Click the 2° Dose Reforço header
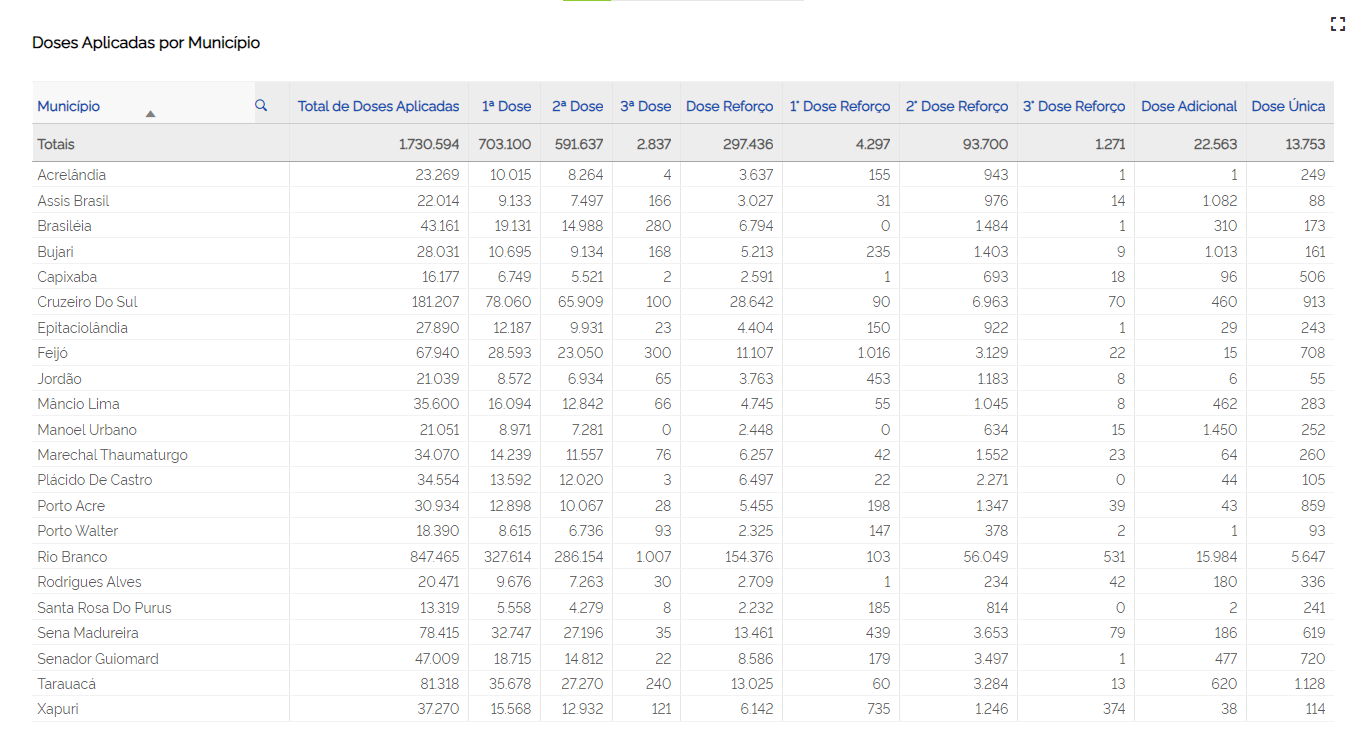Image resolution: width=1366 pixels, height=754 pixels. (956, 106)
